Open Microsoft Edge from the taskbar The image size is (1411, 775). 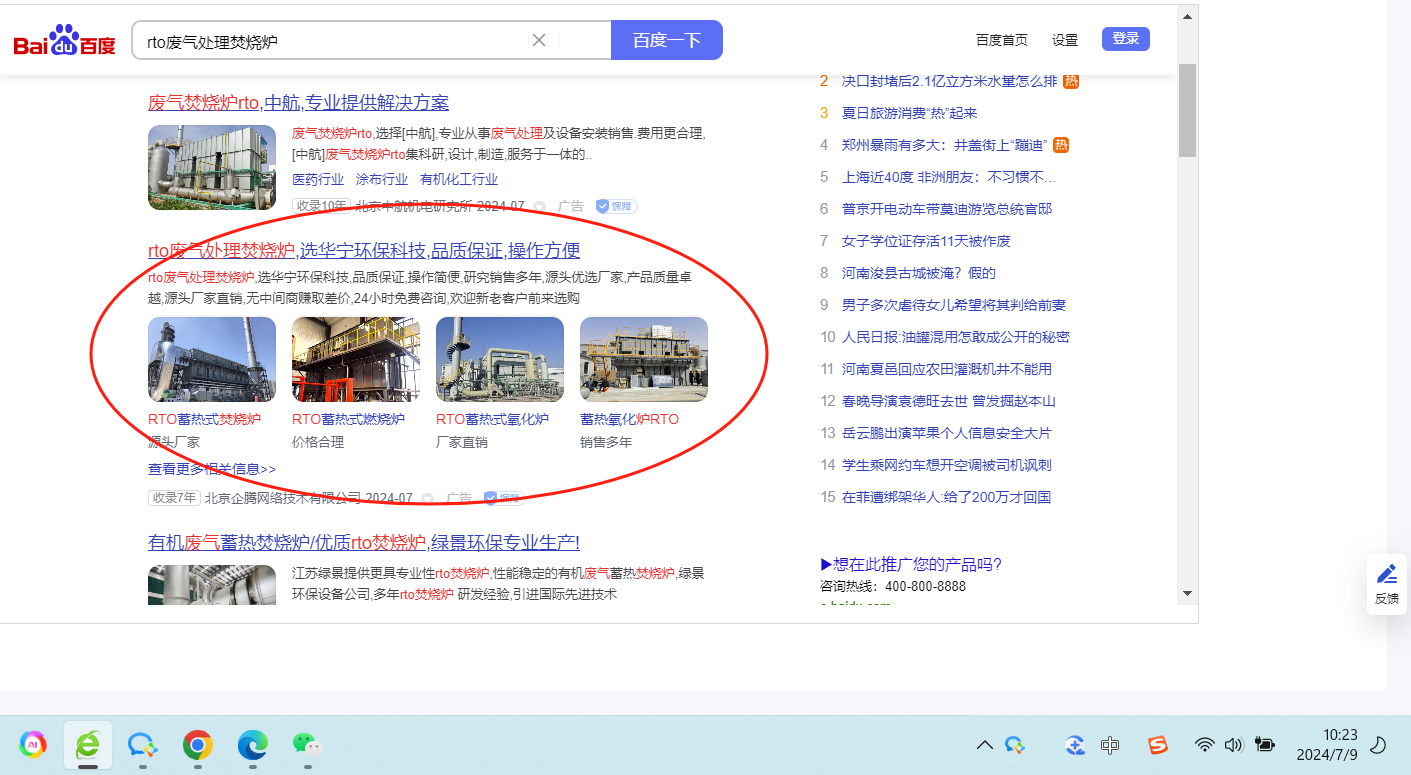click(252, 744)
